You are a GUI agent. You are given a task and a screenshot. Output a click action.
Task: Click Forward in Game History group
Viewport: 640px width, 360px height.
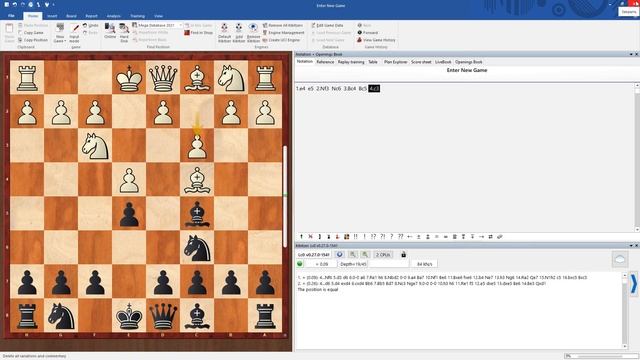point(367,33)
